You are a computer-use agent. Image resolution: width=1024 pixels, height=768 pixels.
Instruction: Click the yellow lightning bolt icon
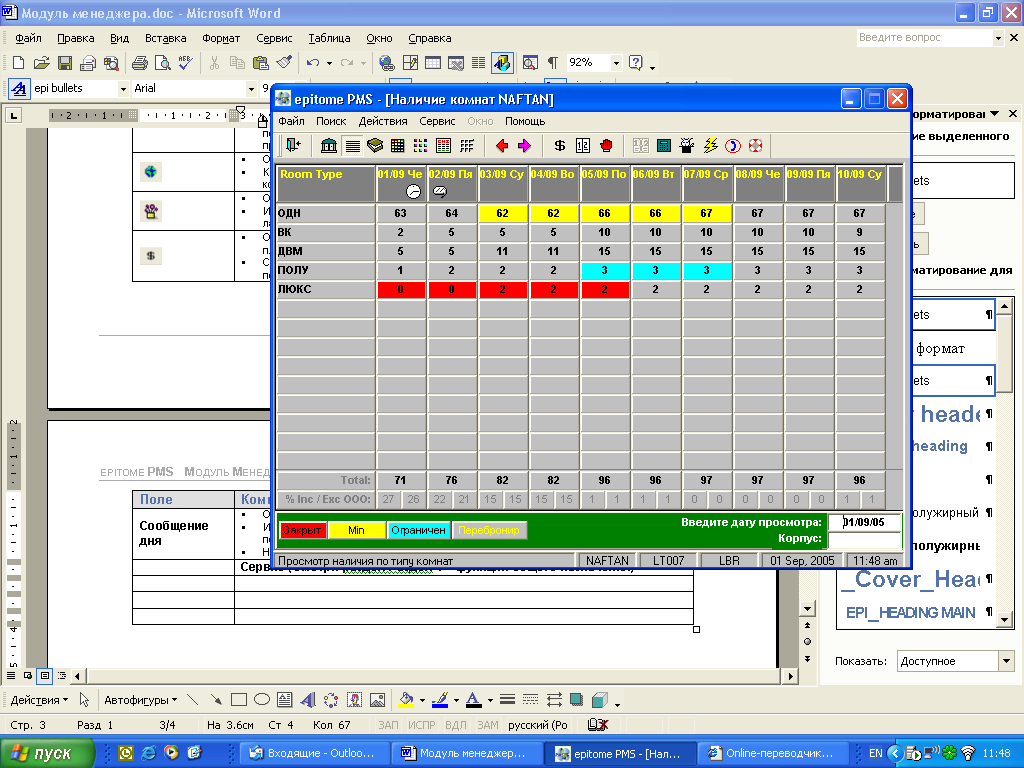pos(710,146)
